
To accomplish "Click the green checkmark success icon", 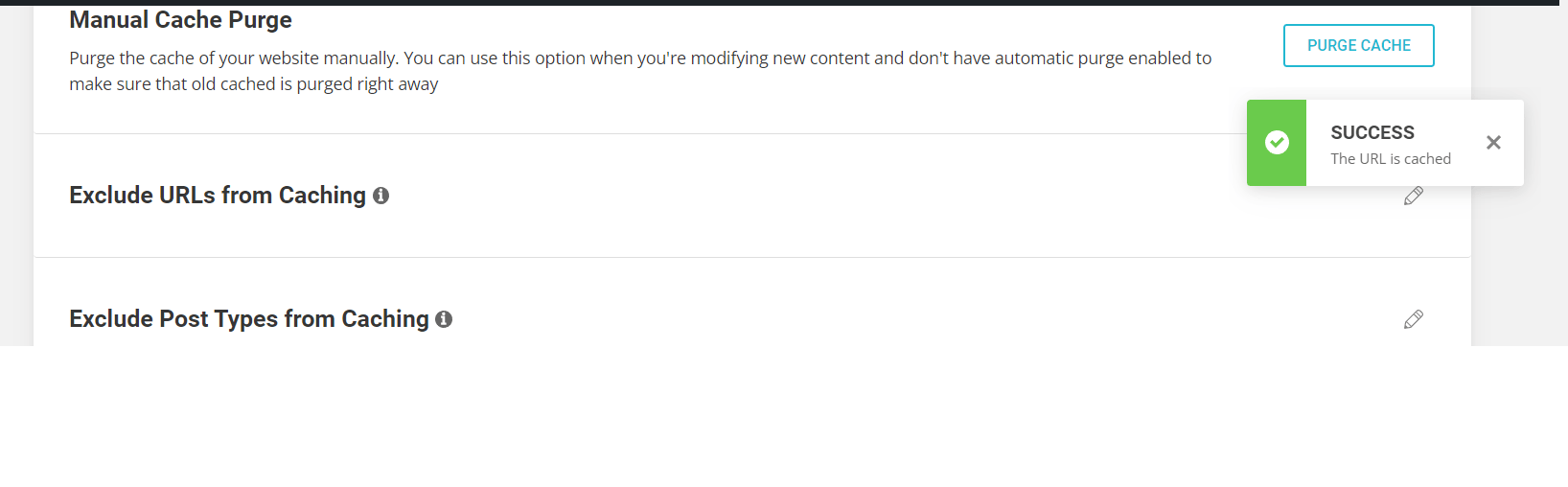I will (x=1277, y=143).
